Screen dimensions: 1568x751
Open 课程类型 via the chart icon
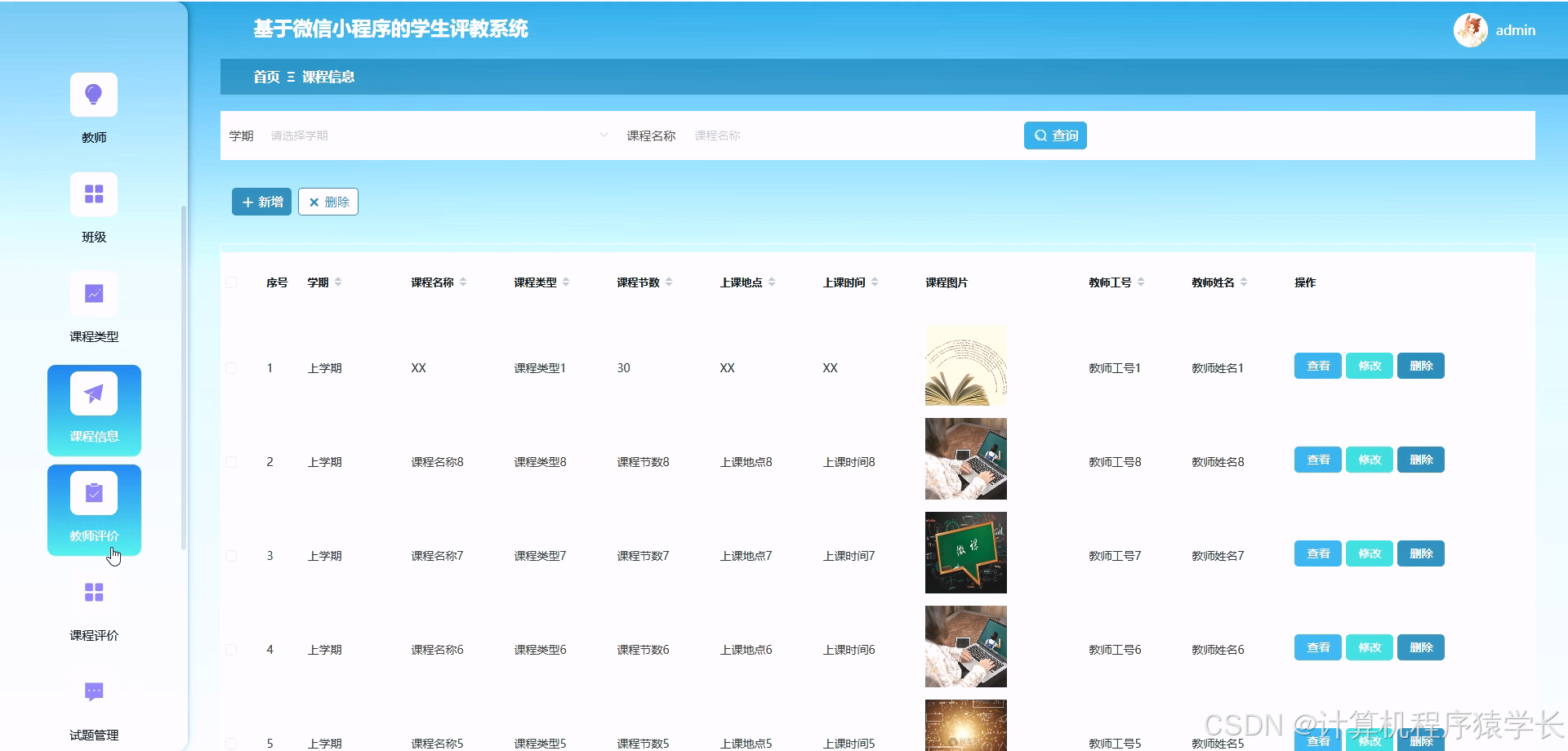point(93,293)
